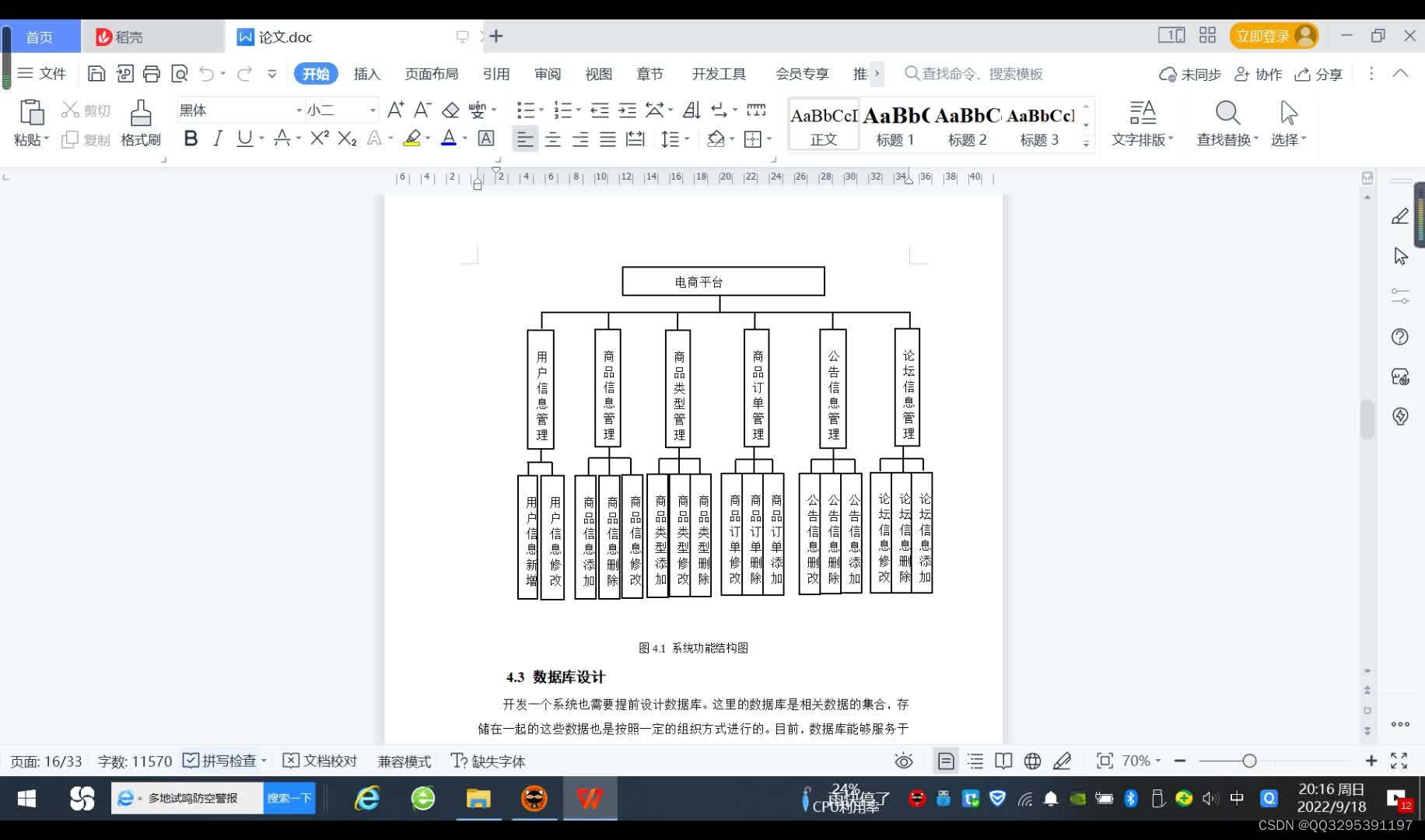Click the 分享 share button
The image size is (1425, 840).
pos(1319,74)
